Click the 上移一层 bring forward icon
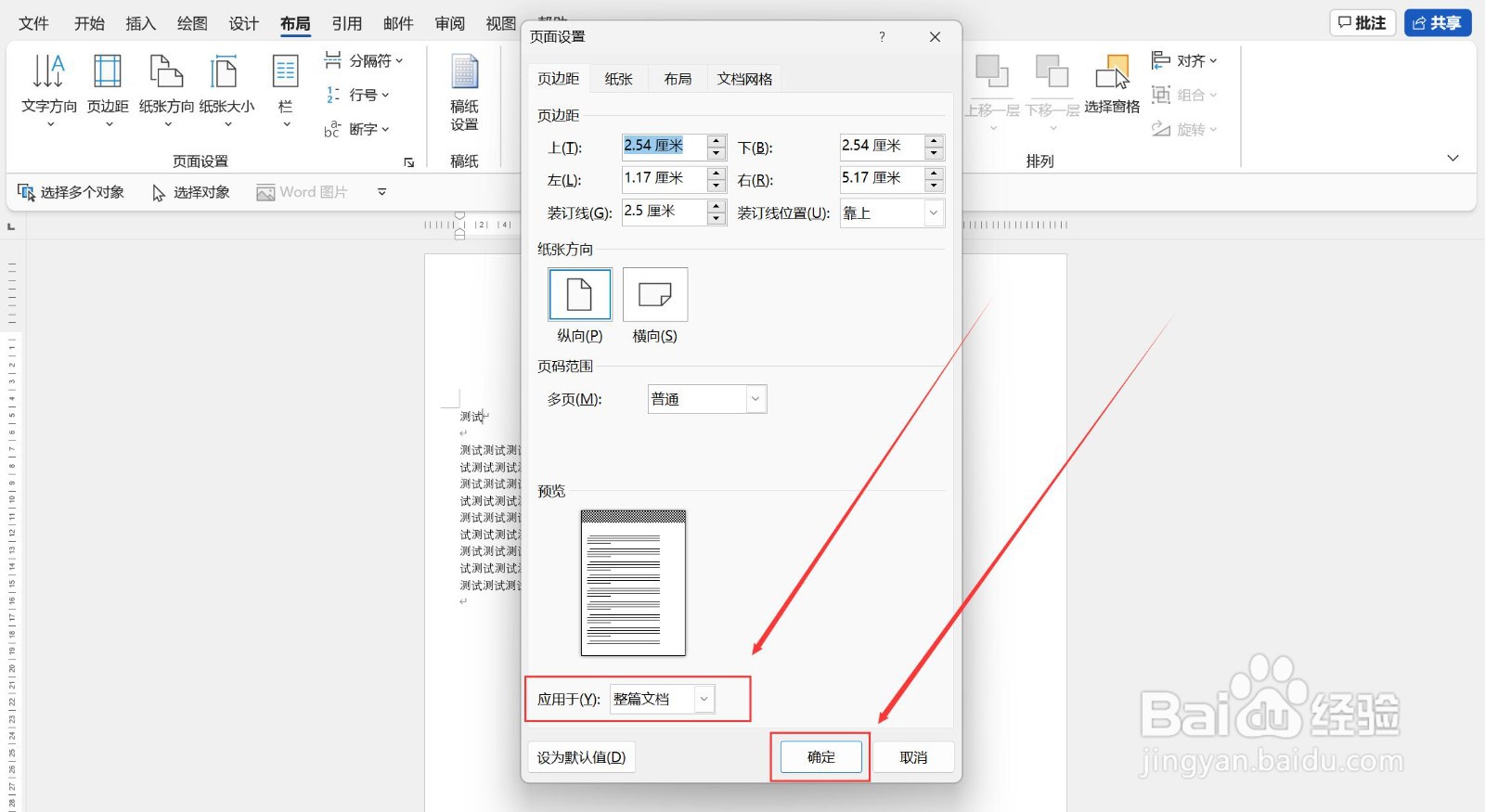 [x=992, y=89]
